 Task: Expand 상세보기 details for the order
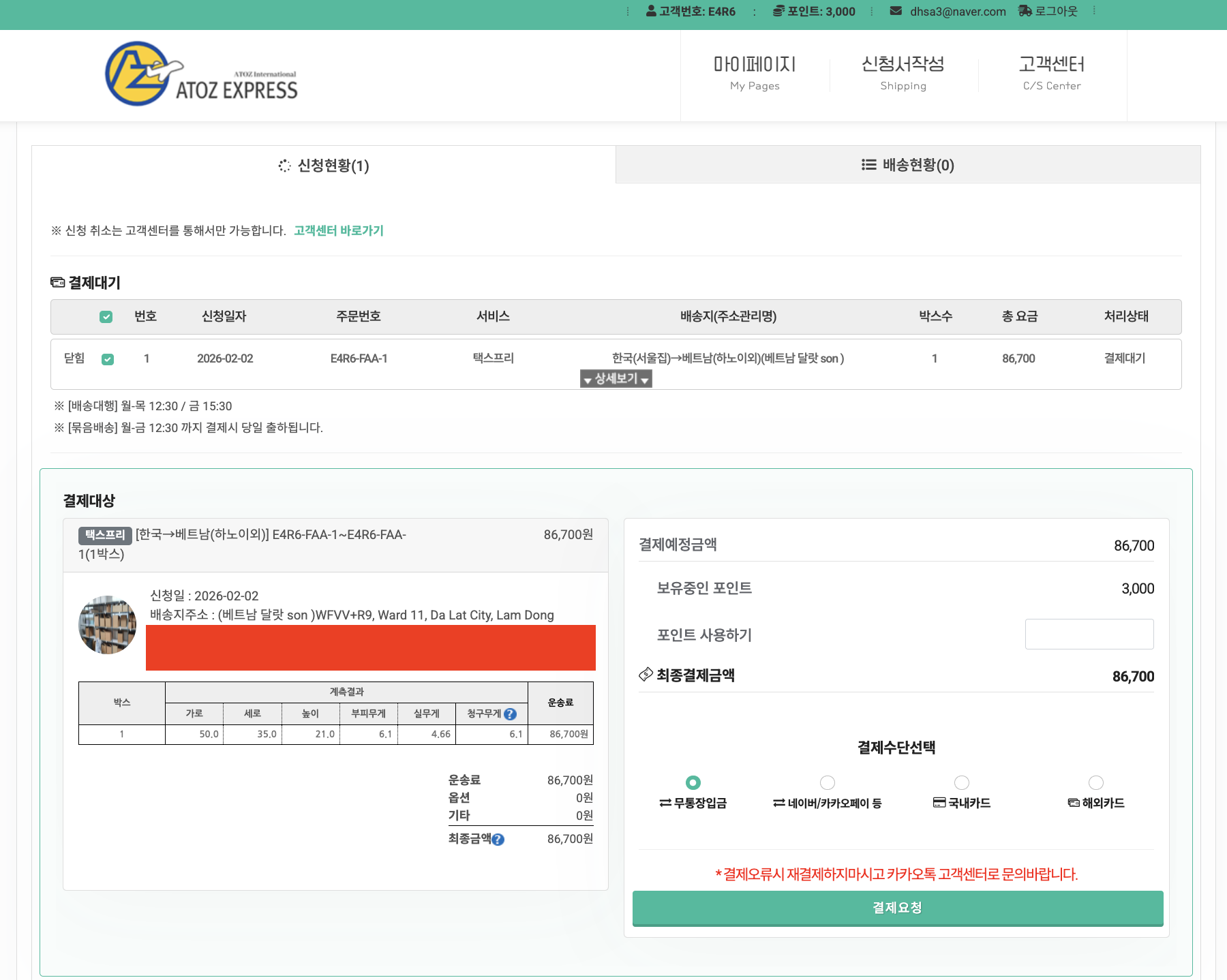pos(616,379)
